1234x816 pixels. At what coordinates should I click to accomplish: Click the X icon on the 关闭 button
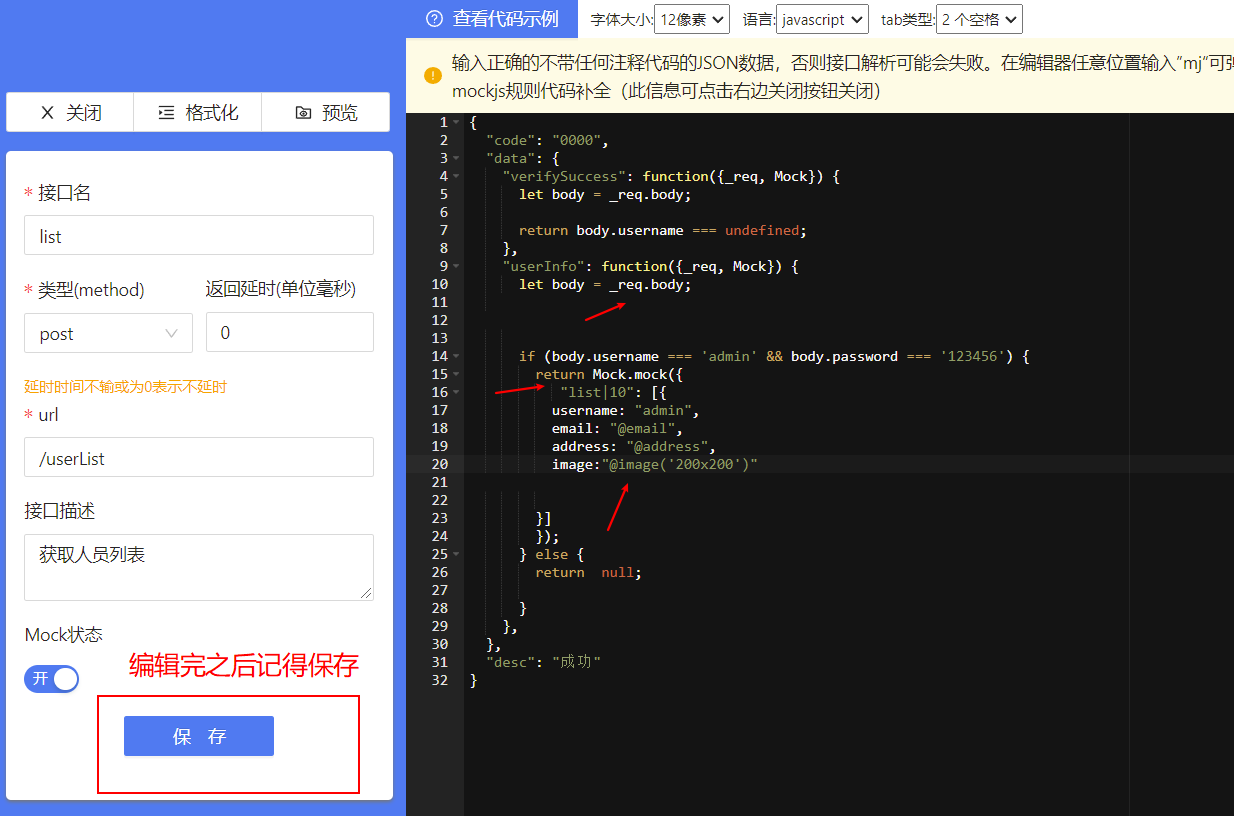[47, 113]
